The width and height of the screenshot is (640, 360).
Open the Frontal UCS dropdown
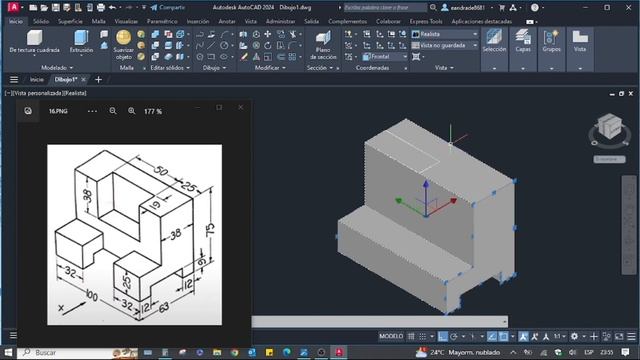[x=385, y=57]
